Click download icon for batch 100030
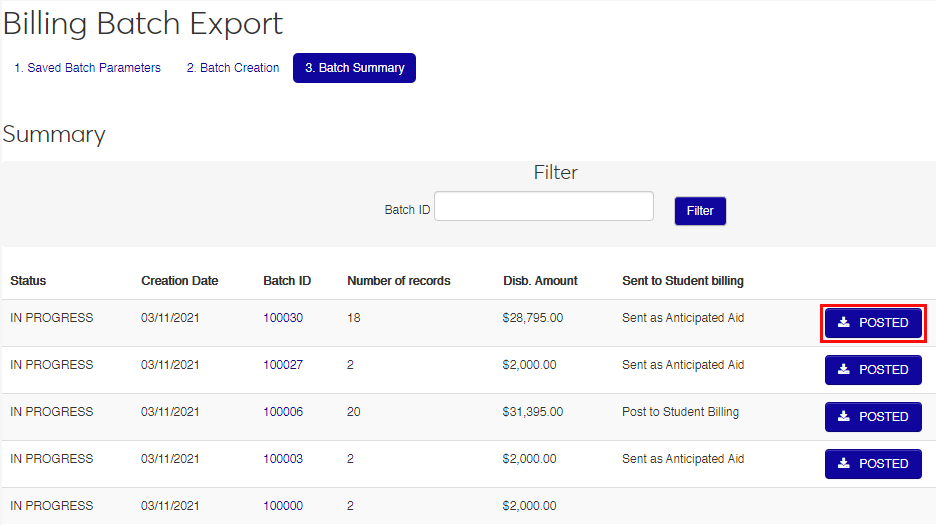 844,323
